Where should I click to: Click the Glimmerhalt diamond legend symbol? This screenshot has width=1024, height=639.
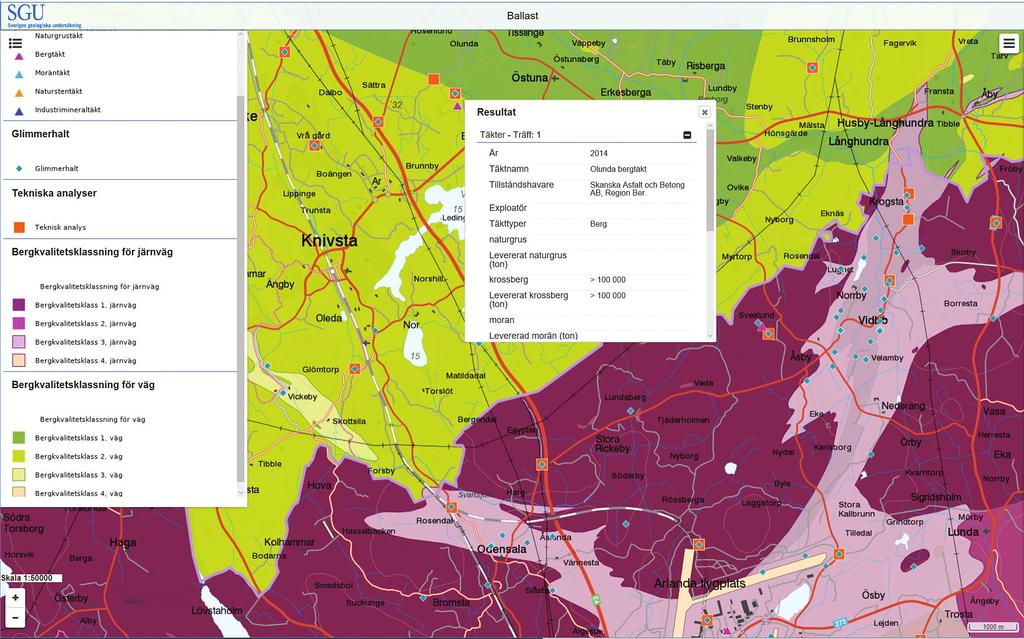coord(19,169)
